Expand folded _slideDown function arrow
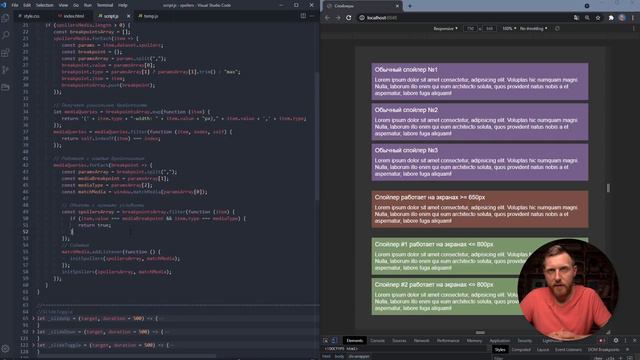The width and height of the screenshot is (640, 360). pos(33,332)
